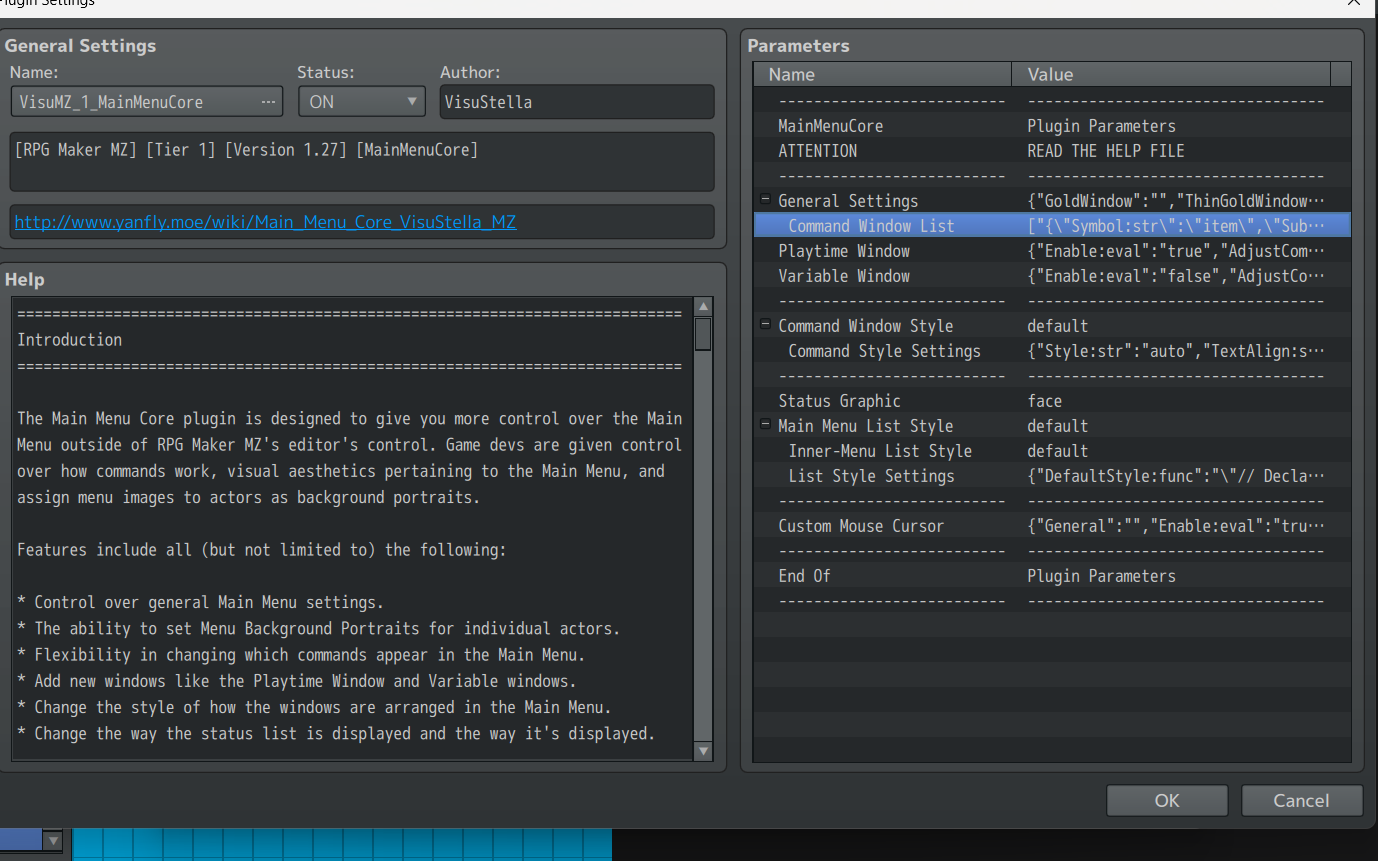Viewport: 1378px width, 861px height.
Task: Dismiss the dialog with the Cancel button
Action: pos(1302,800)
